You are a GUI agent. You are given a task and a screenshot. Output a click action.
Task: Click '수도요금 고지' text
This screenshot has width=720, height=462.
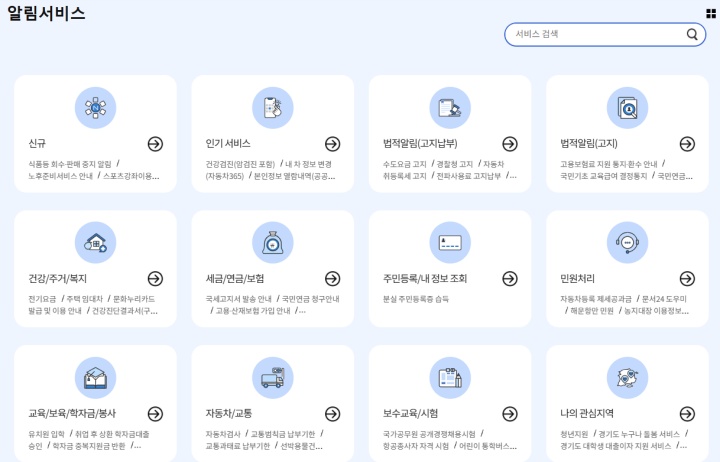click(x=405, y=164)
